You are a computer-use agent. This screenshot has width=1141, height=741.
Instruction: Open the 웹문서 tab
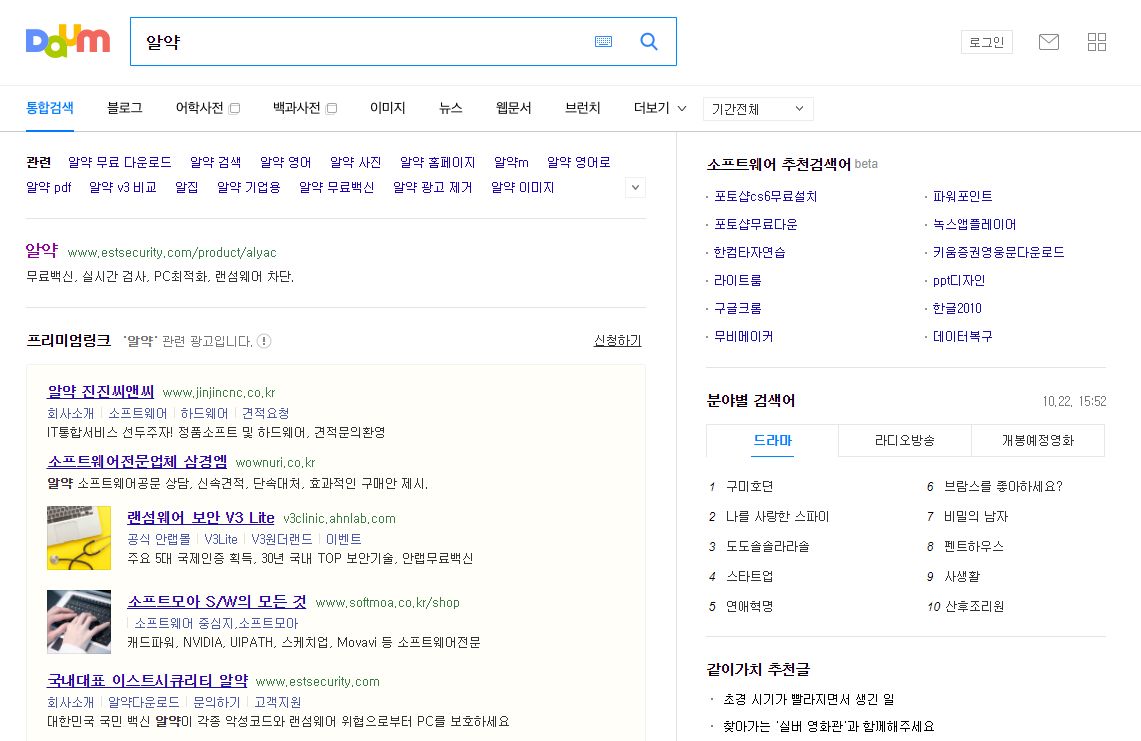coord(514,108)
